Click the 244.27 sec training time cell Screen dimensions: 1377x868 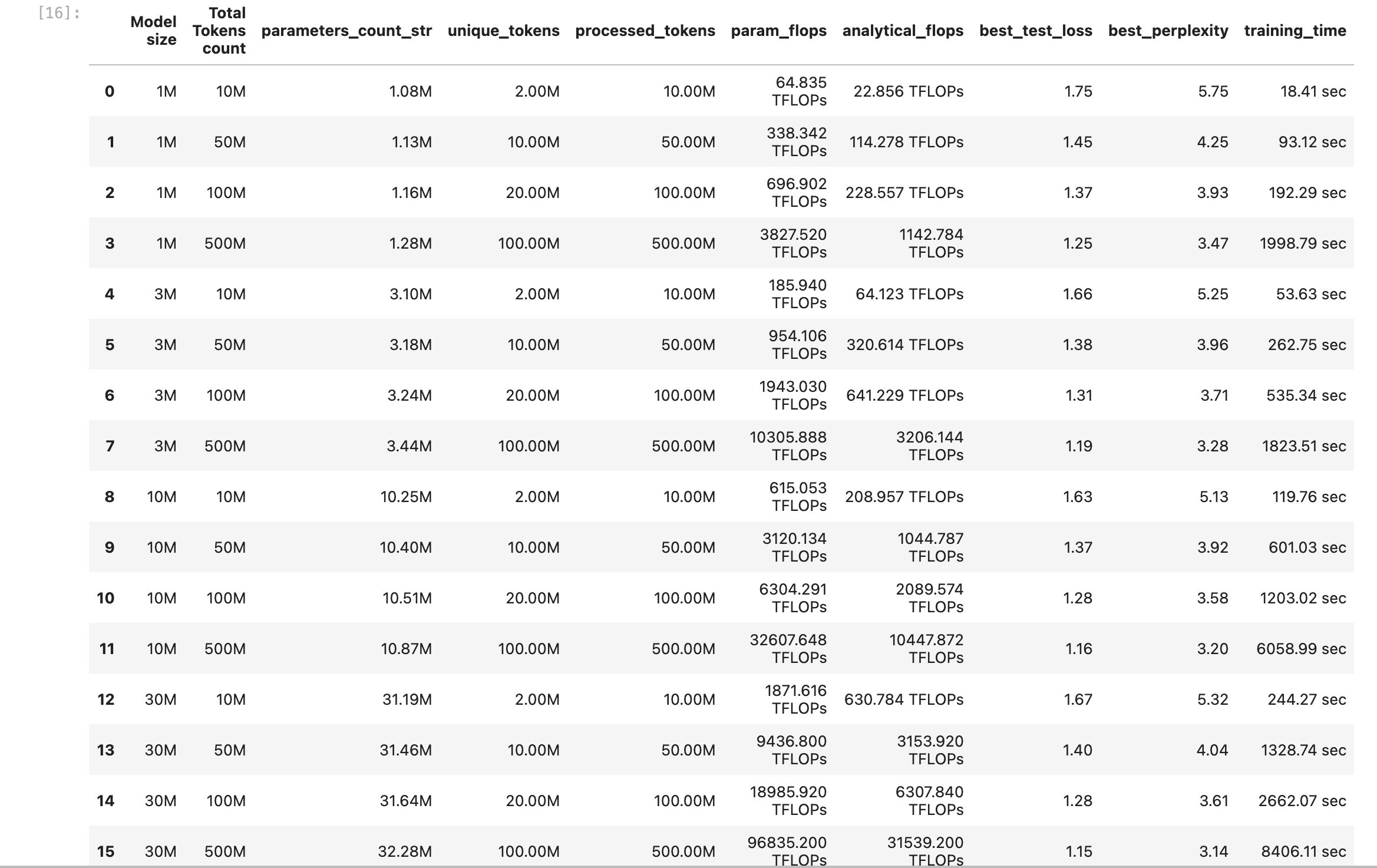[x=1307, y=699]
